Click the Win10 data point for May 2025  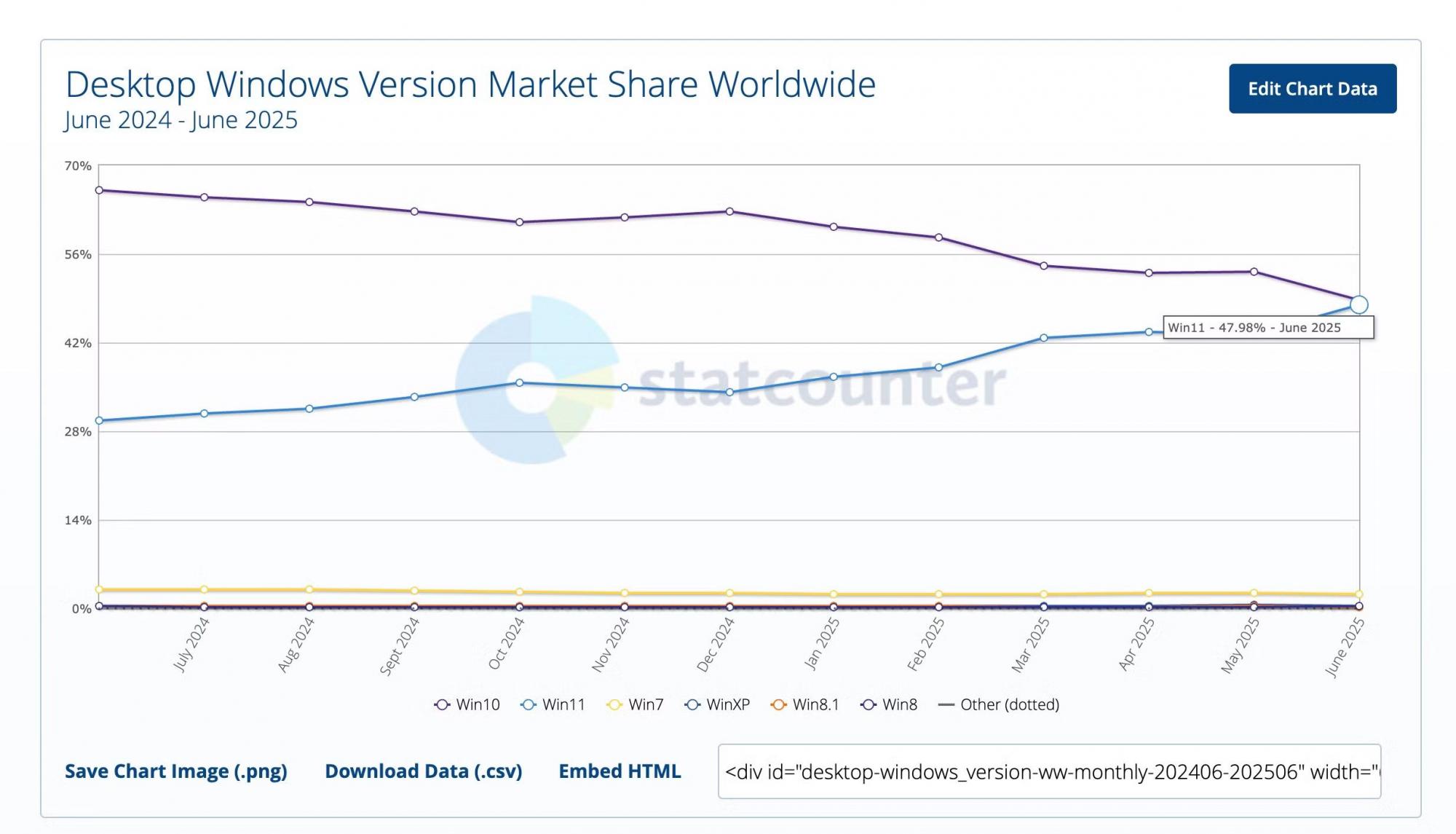(x=1254, y=272)
